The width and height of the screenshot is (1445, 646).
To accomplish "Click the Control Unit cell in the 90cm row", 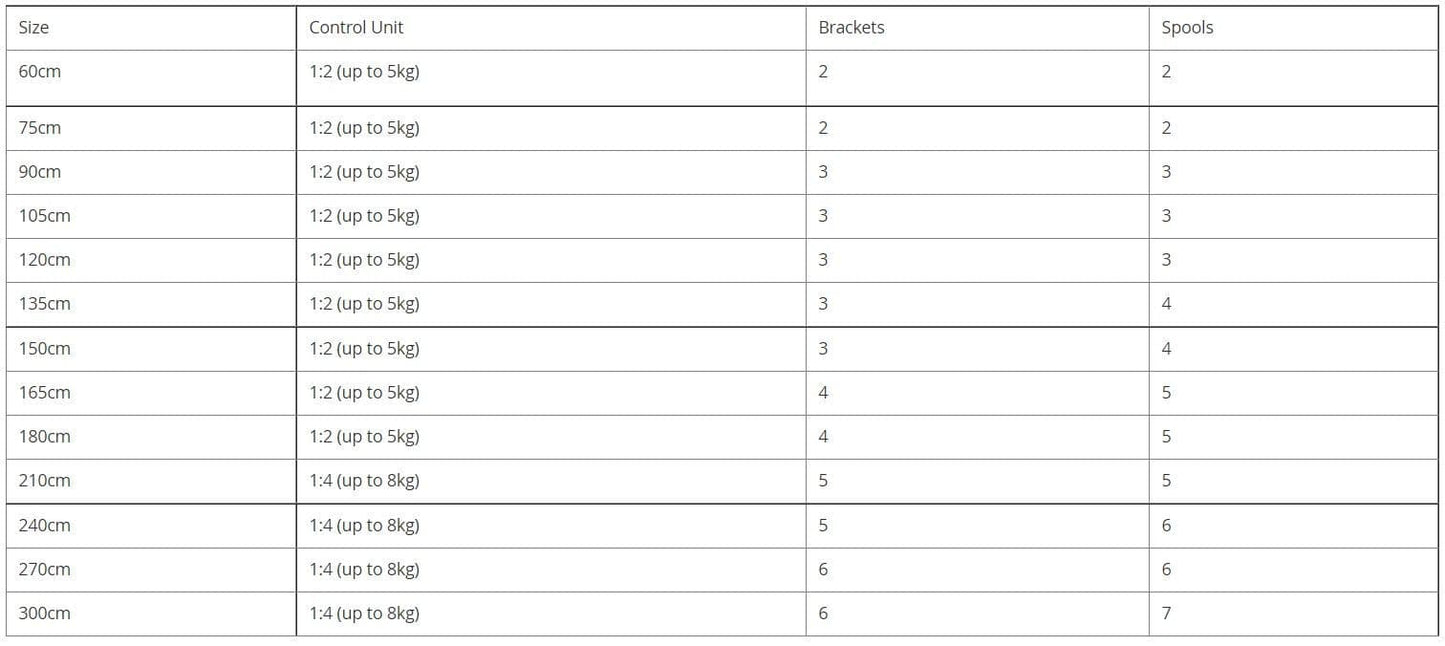I will pyautogui.click(x=364, y=172).
